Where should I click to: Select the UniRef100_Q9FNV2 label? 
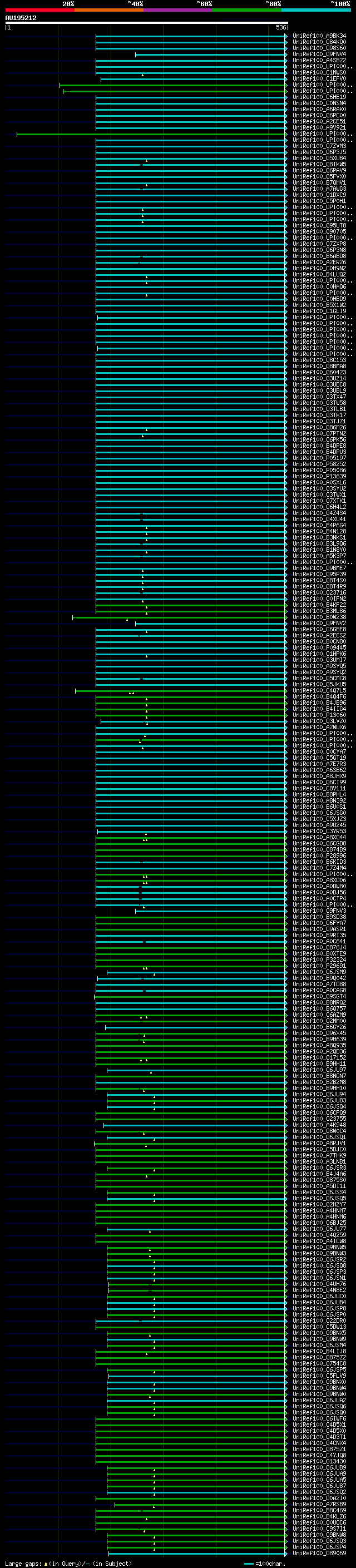[x=319, y=624]
